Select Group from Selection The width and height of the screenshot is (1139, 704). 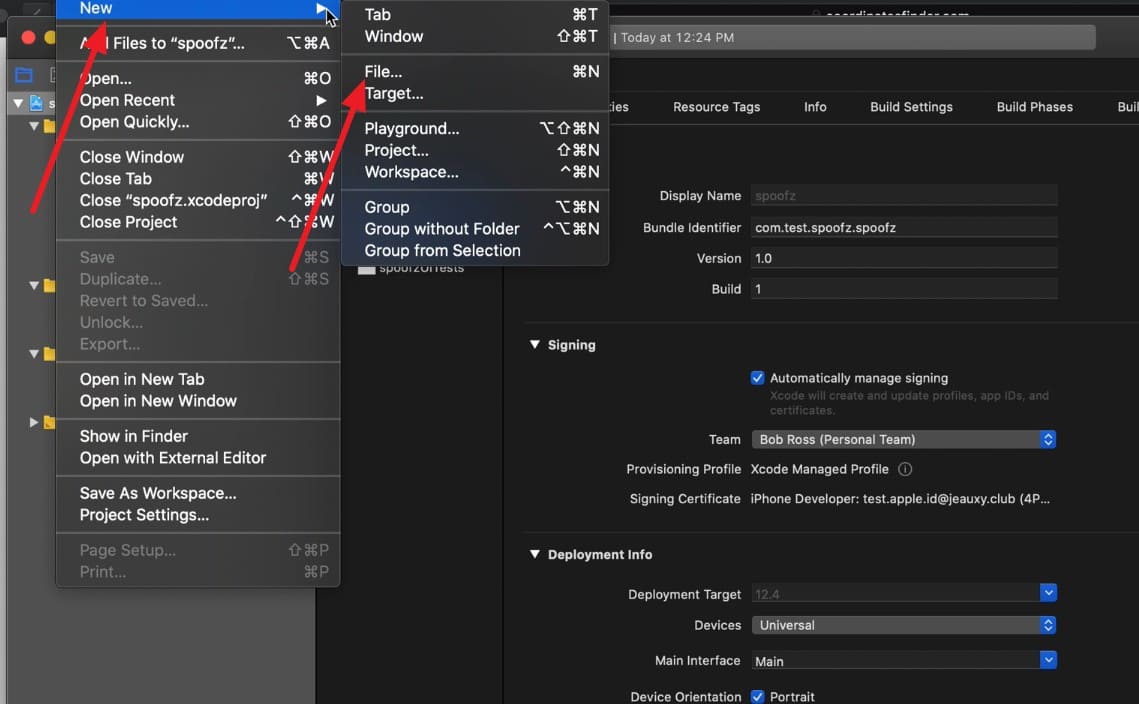(x=475, y=251)
